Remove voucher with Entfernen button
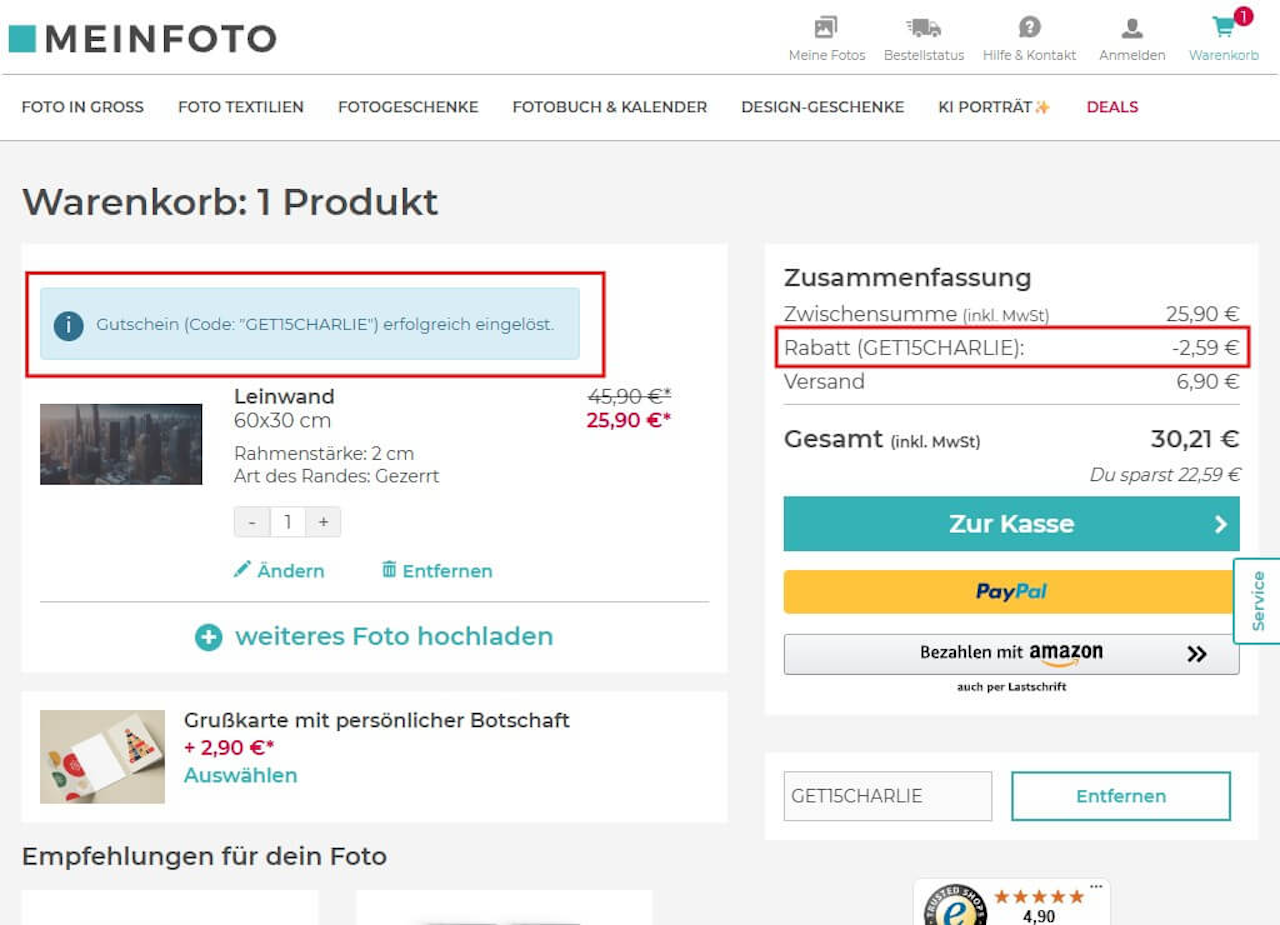1280x925 pixels. click(1121, 796)
